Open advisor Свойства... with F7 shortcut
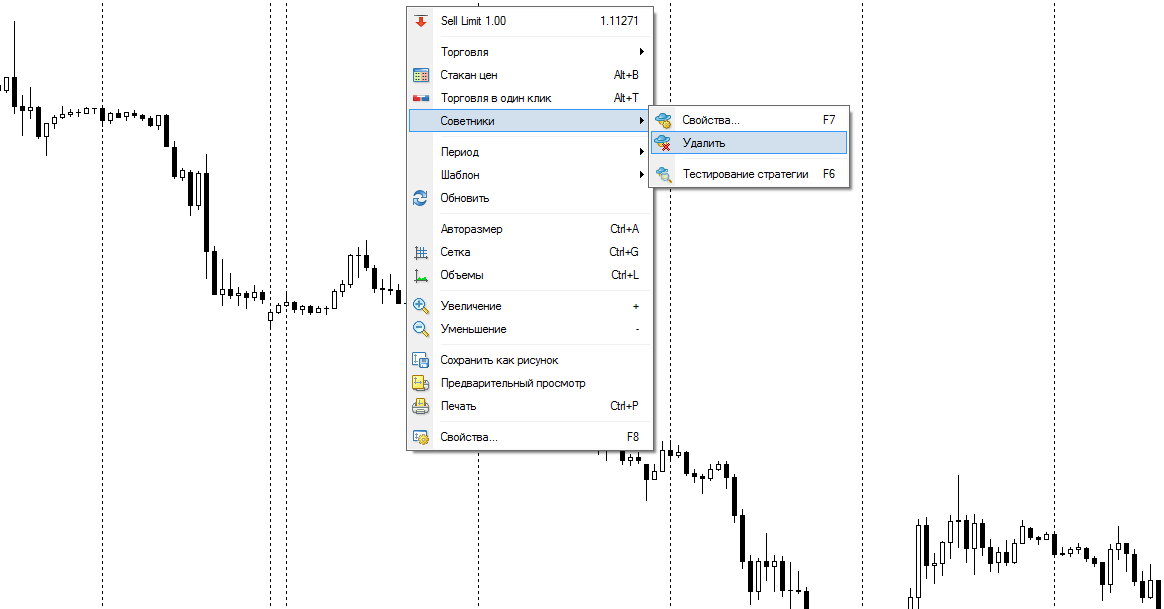Screen dimensions: 1164x609 (x=711, y=120)
